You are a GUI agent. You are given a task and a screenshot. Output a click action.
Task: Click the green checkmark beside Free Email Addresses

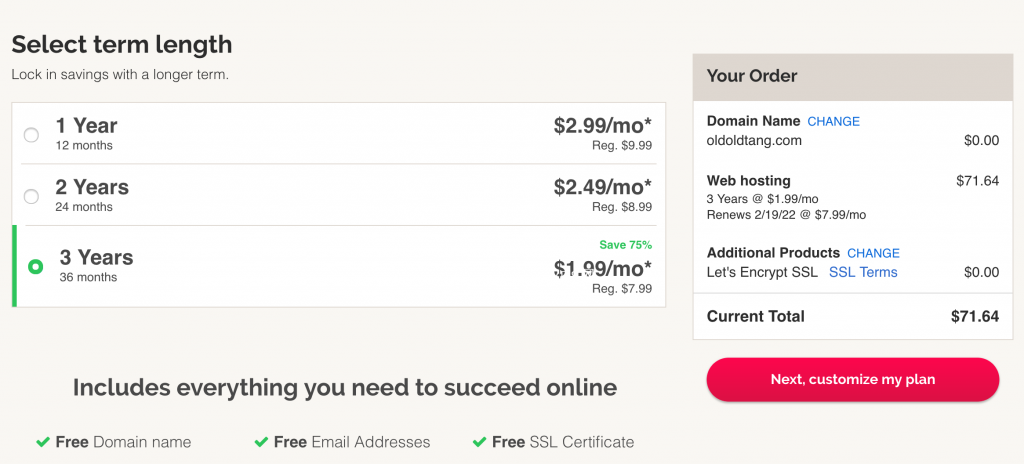(x=261, y=442)
